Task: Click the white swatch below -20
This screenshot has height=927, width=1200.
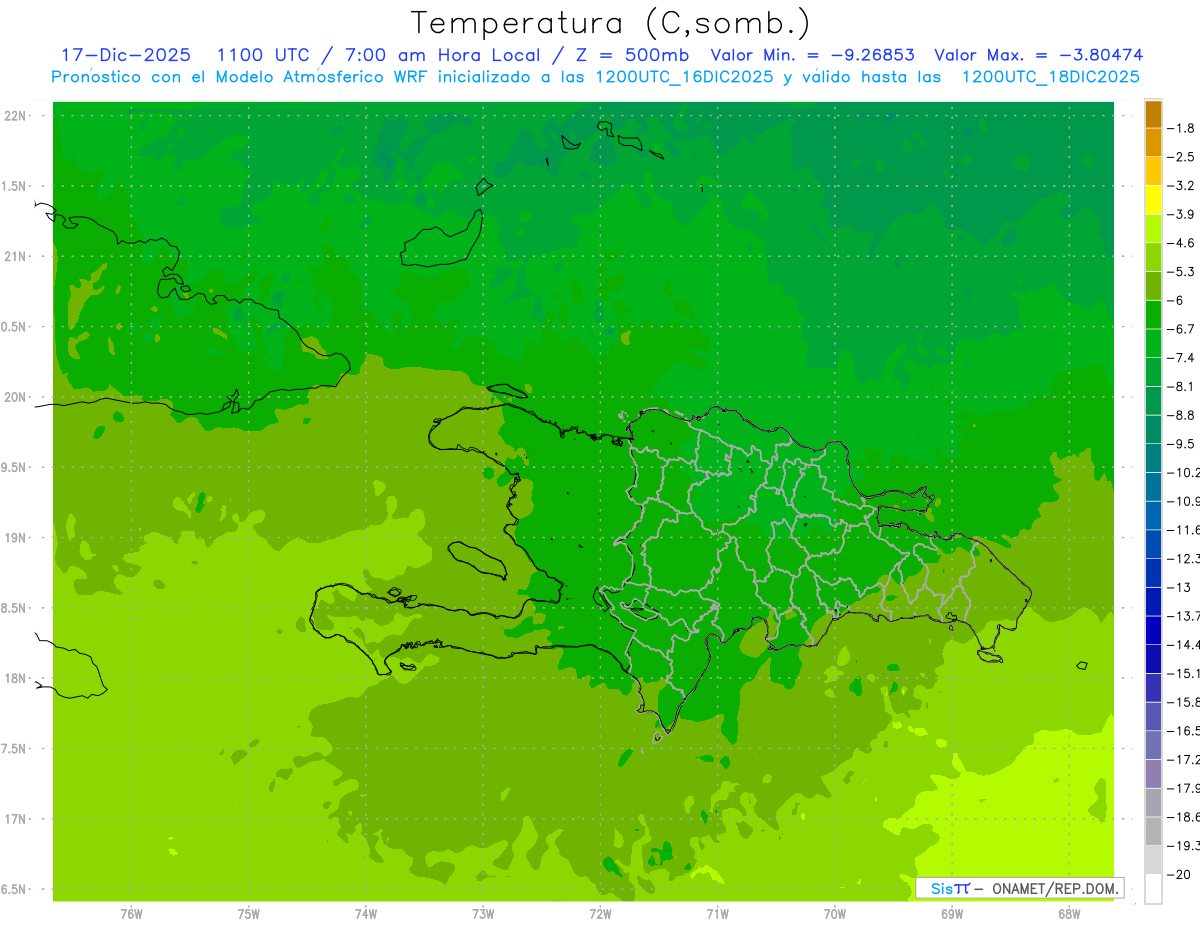Action: tap(1153, 889)
